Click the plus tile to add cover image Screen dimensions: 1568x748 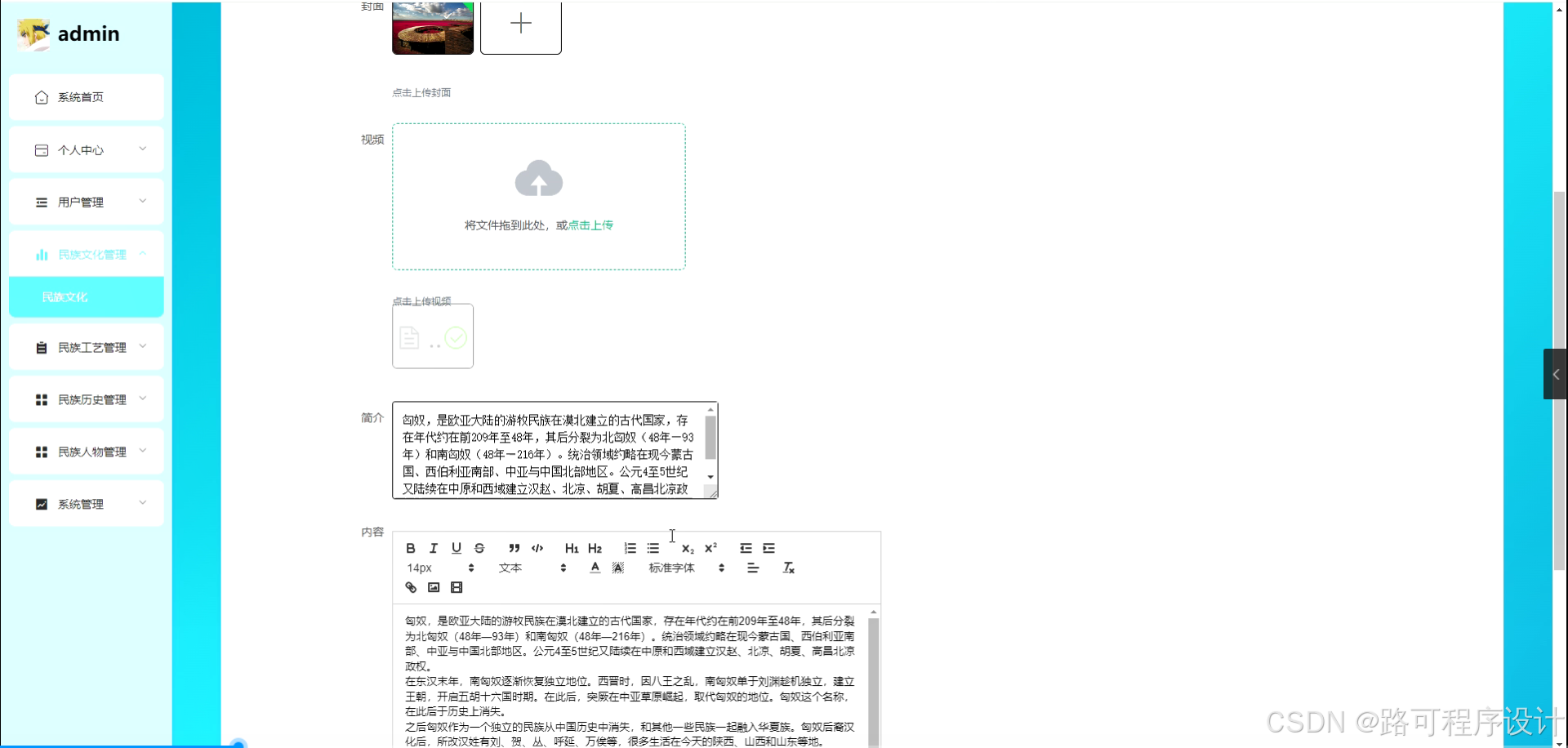click(x=520, y=24)
